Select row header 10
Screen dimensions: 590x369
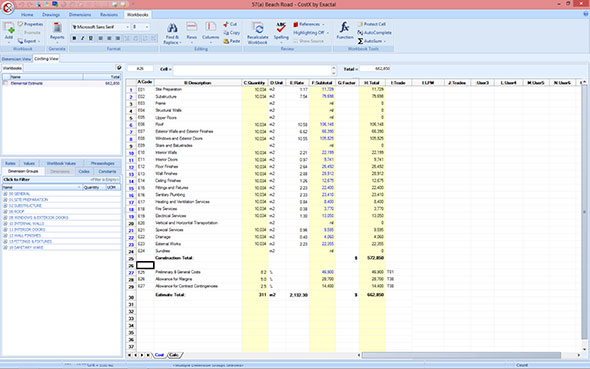click(131, 153)
